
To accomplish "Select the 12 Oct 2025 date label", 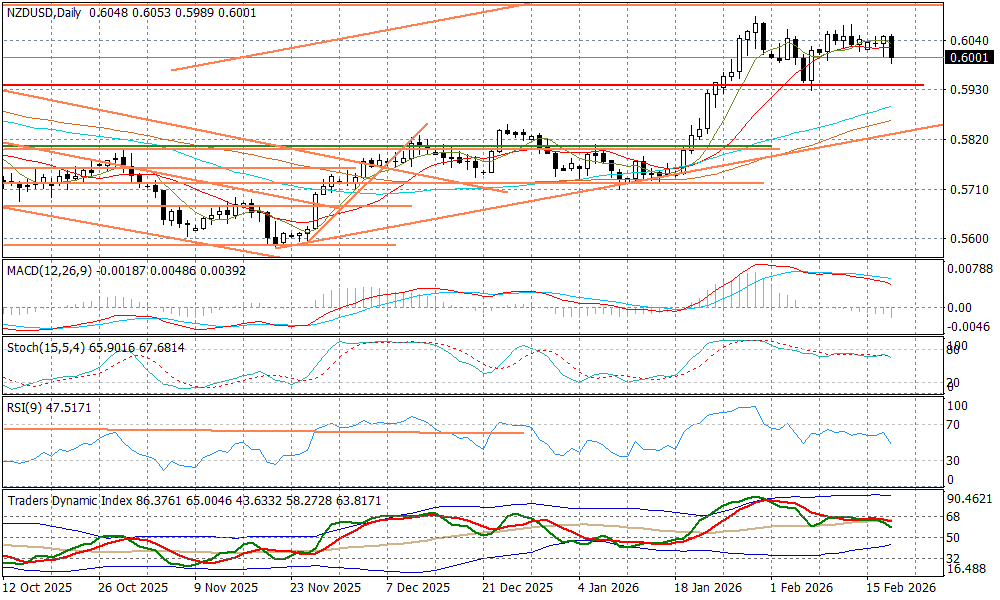I will [38, 589].
